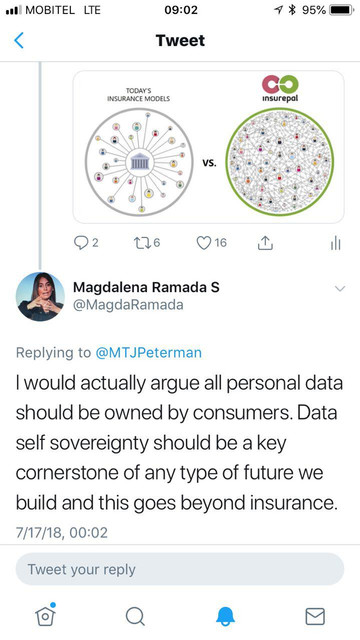
Task: Tap the back arrow
Action: [19, 41]
